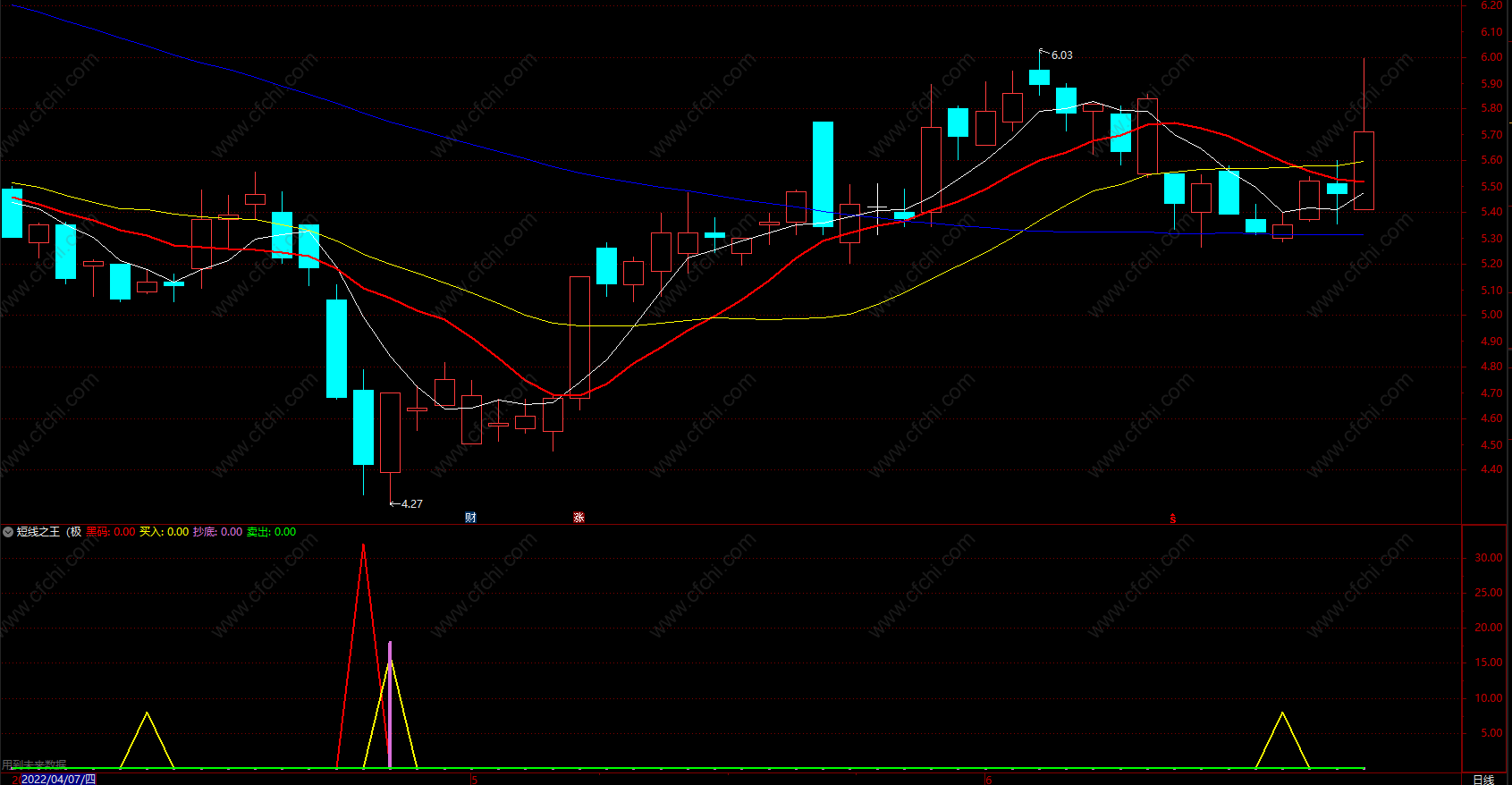The width and height of the screenshot is (1512, 785).
Task: Click the 15.00 indicator axis label
Action: pos(1489,663)
